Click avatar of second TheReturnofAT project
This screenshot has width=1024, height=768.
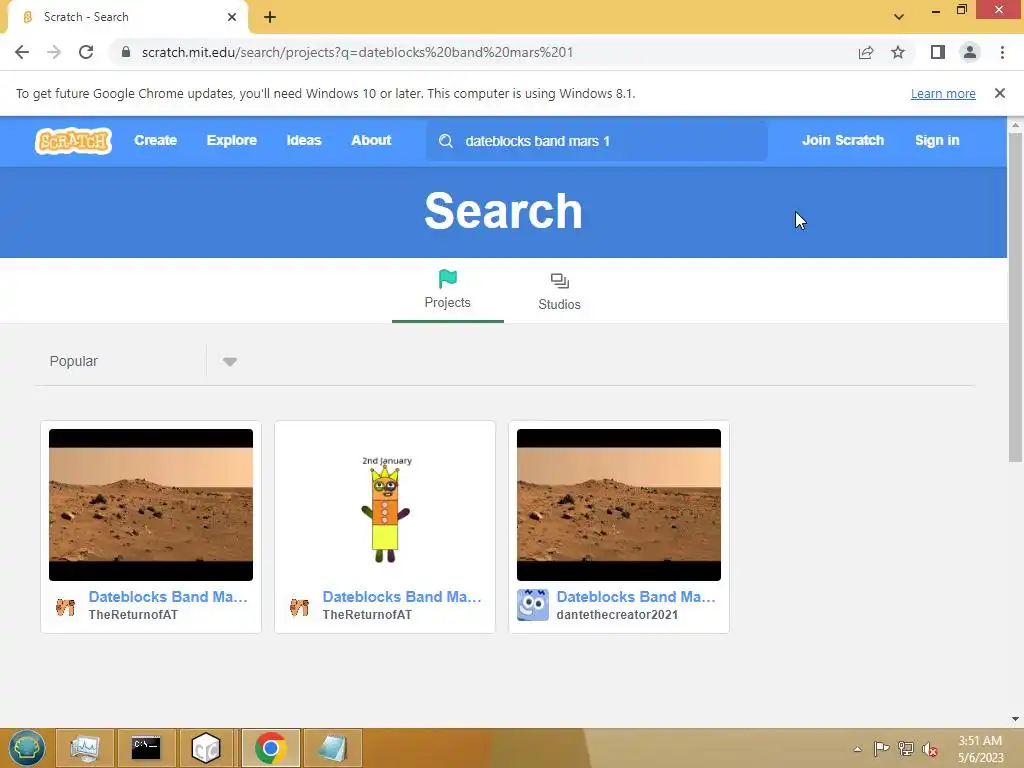tap(300, 607)
